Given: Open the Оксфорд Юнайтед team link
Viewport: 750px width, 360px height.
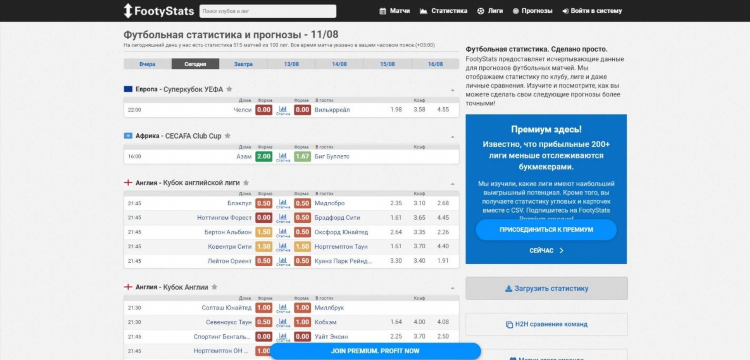Looking at the screenshot, I should click(342, 232).
